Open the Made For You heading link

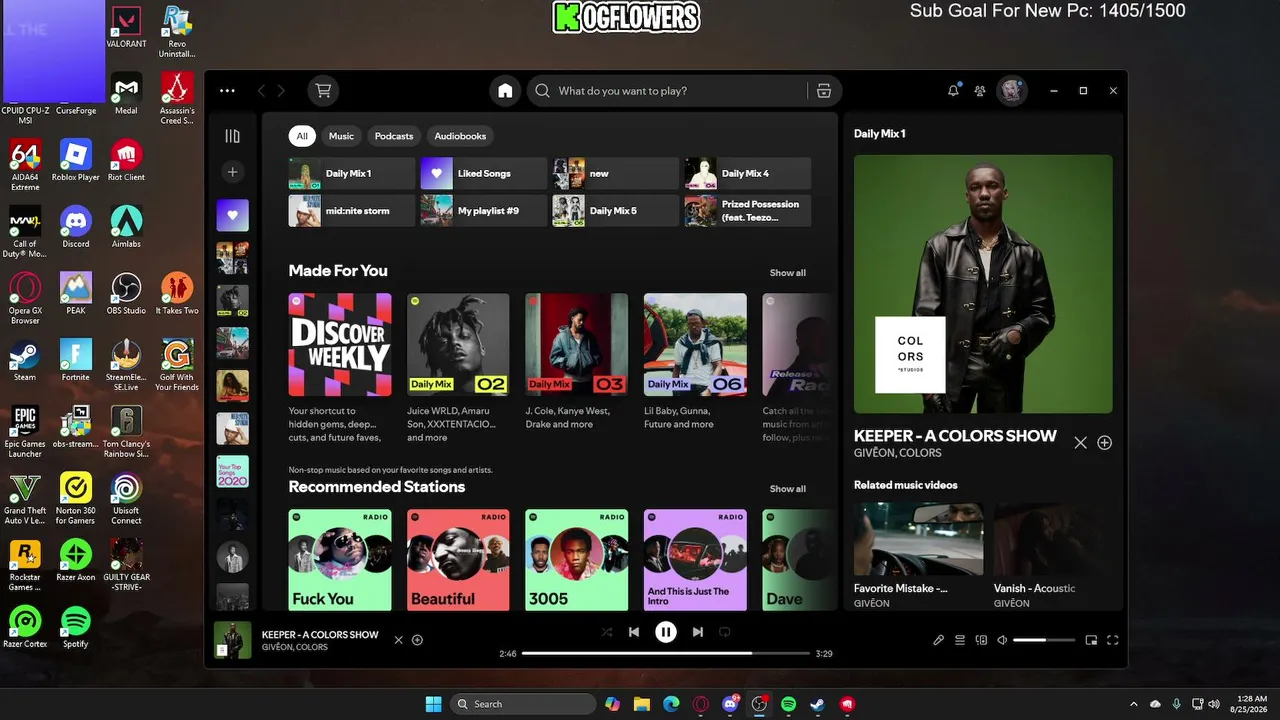tap(338, 271)
